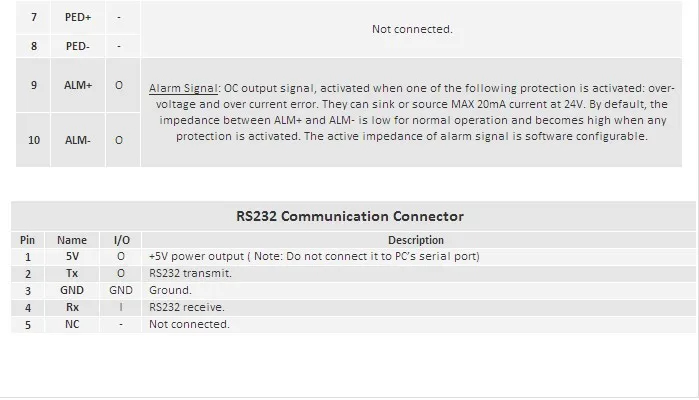Select the ALM- name cell

tap(78, 140)
